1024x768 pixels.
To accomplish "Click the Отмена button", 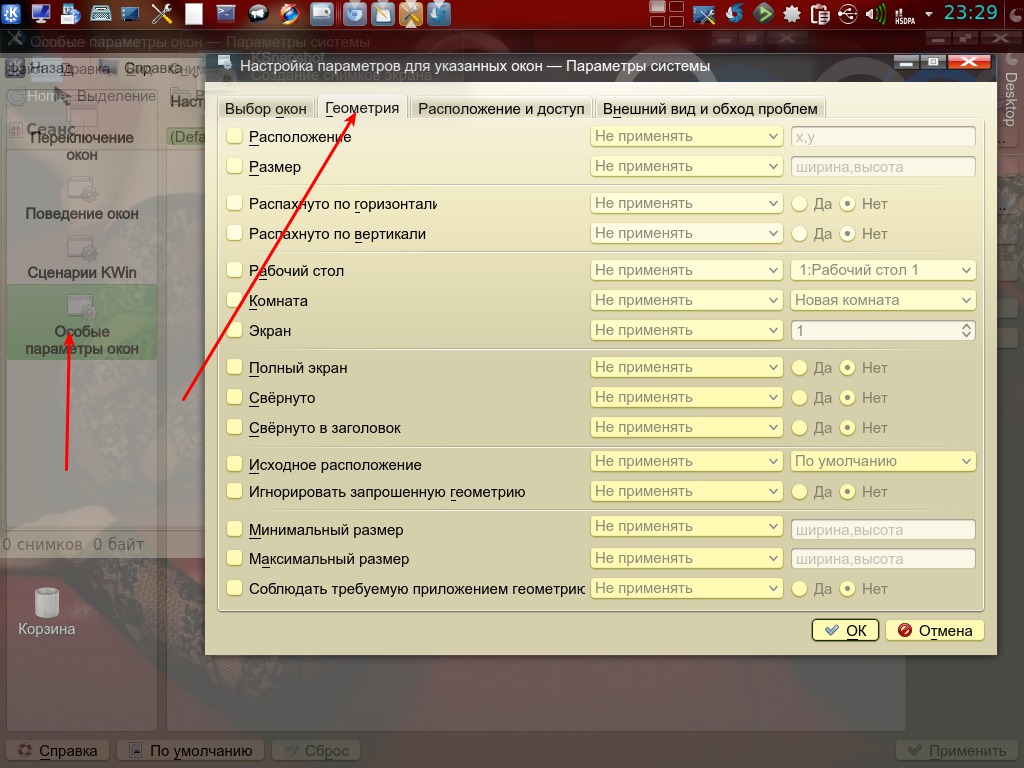I will coord(935,630).
